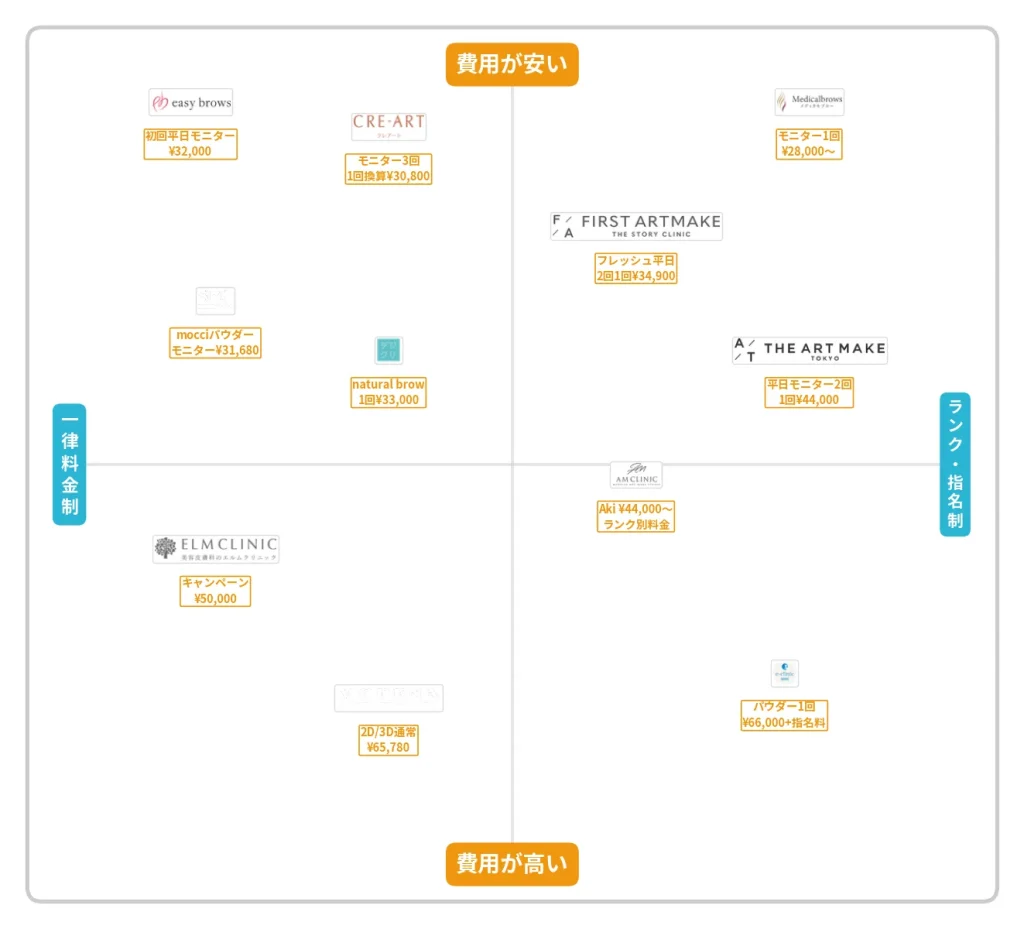Open the フレッシュ平日 2回1回¥34,900 label
The image size is (1024, 929).
(636, 268)
